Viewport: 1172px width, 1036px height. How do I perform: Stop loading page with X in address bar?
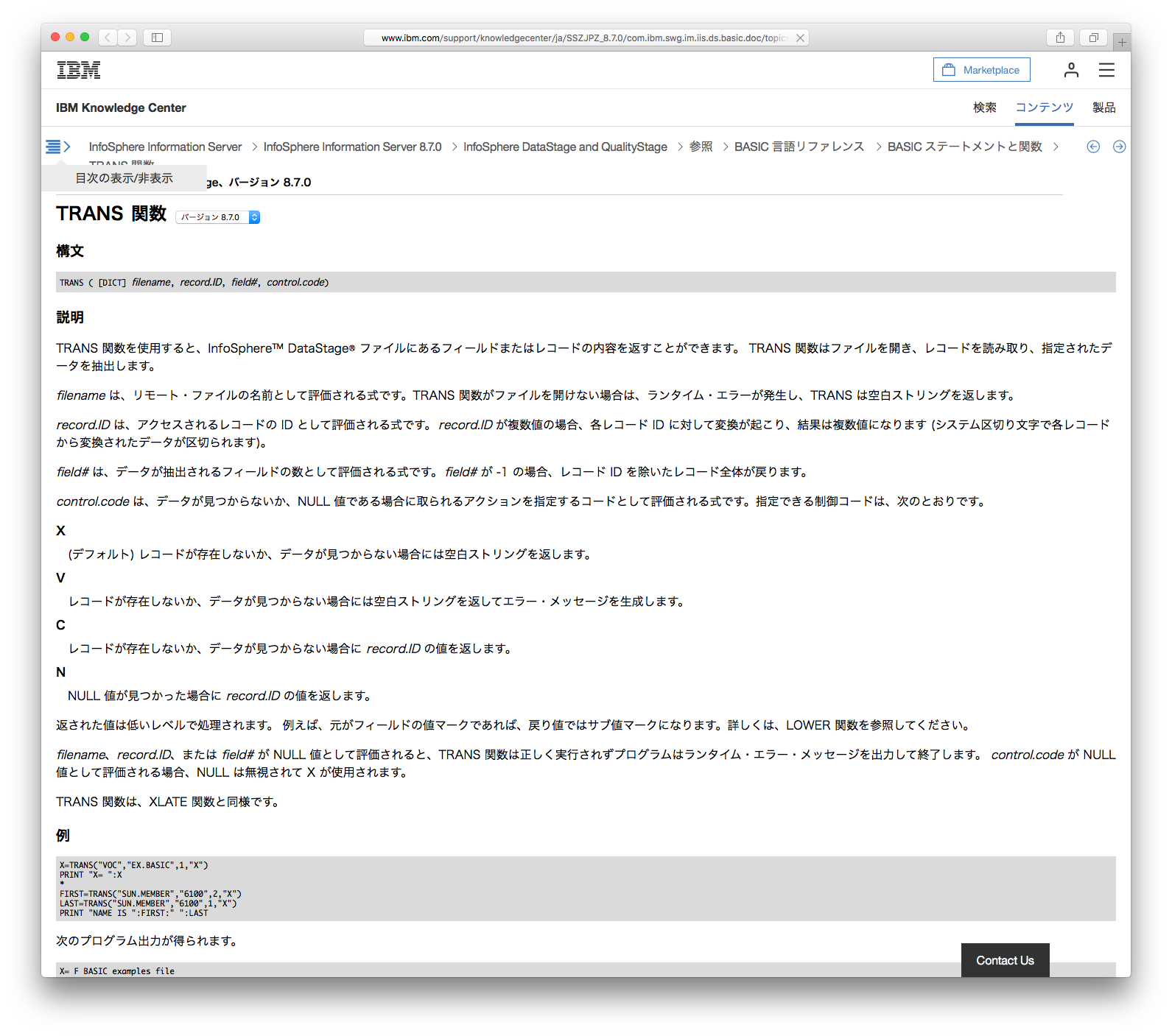[800, 38]
